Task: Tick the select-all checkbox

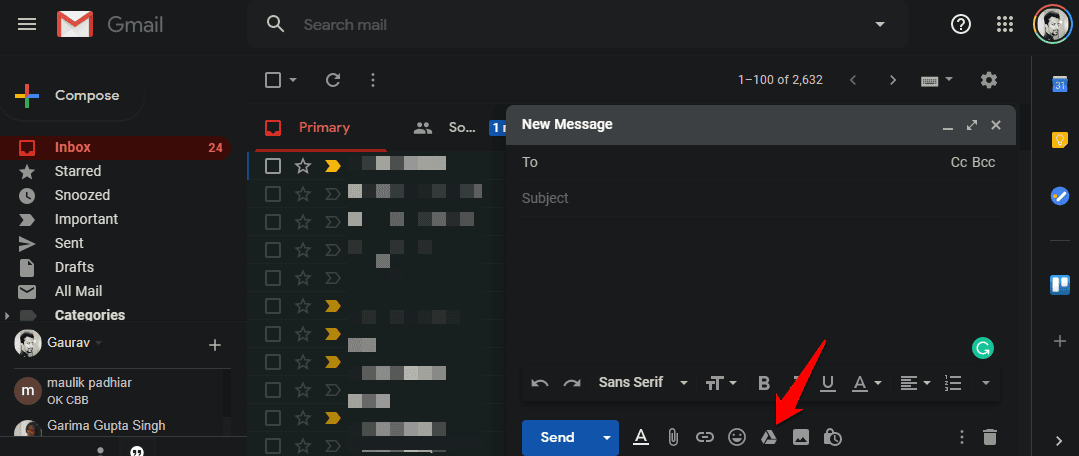Action: click(x=273, y=80)
